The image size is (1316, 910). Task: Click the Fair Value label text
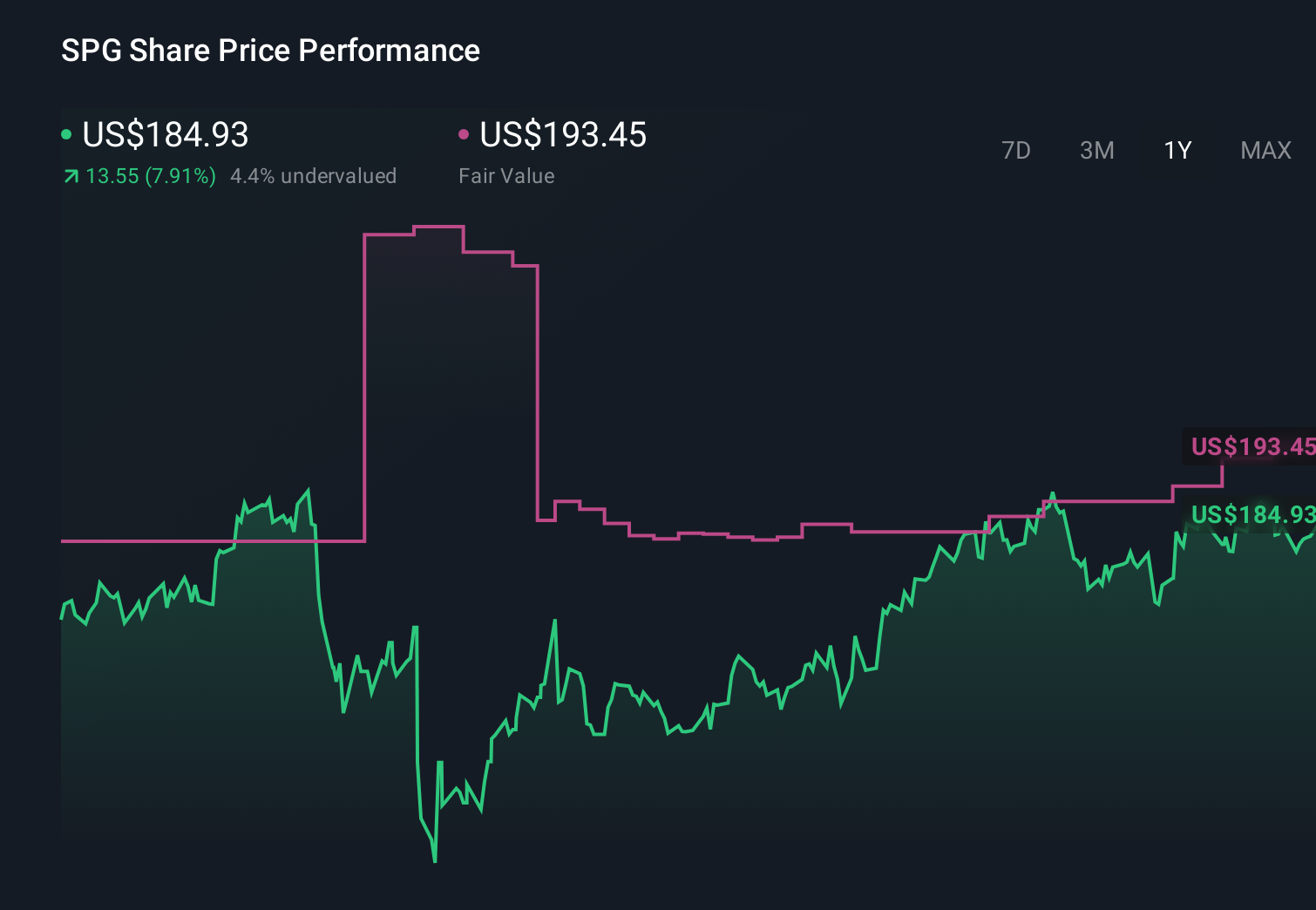(505, 175)
